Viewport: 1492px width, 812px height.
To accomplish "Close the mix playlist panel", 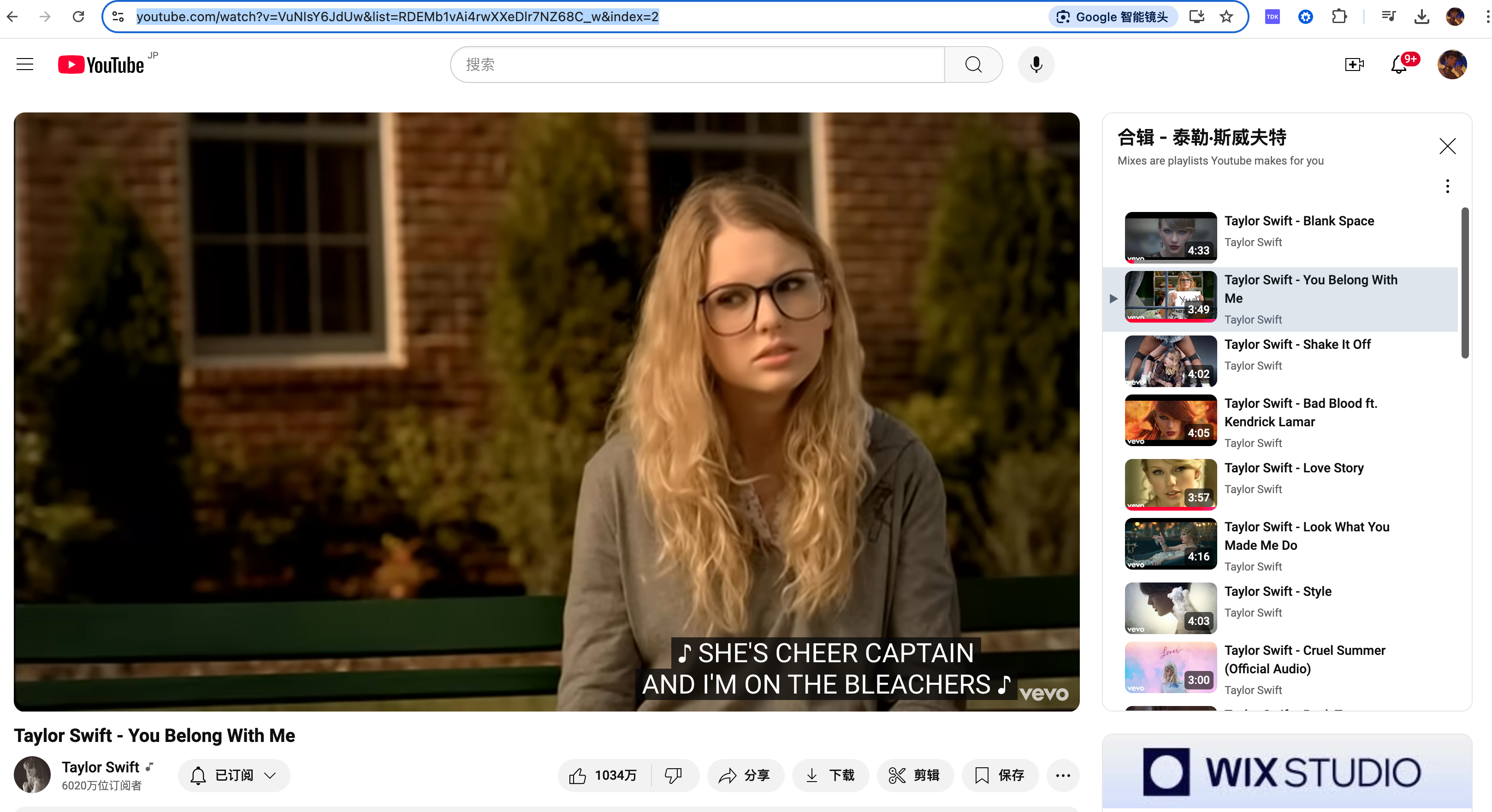I will tap(1447, 146).
